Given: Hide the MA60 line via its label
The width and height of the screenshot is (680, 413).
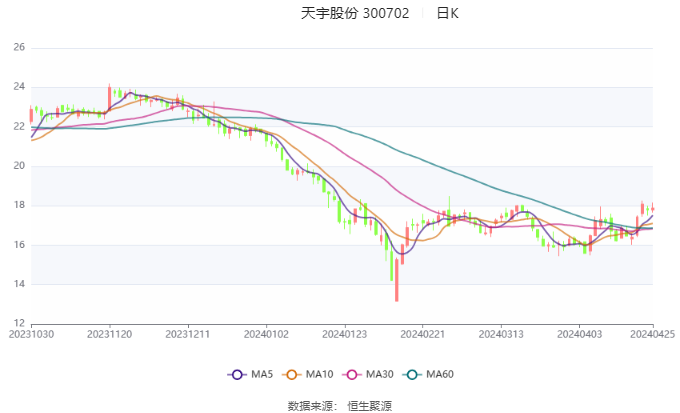Looking at the screenshot, I should 440,374.
